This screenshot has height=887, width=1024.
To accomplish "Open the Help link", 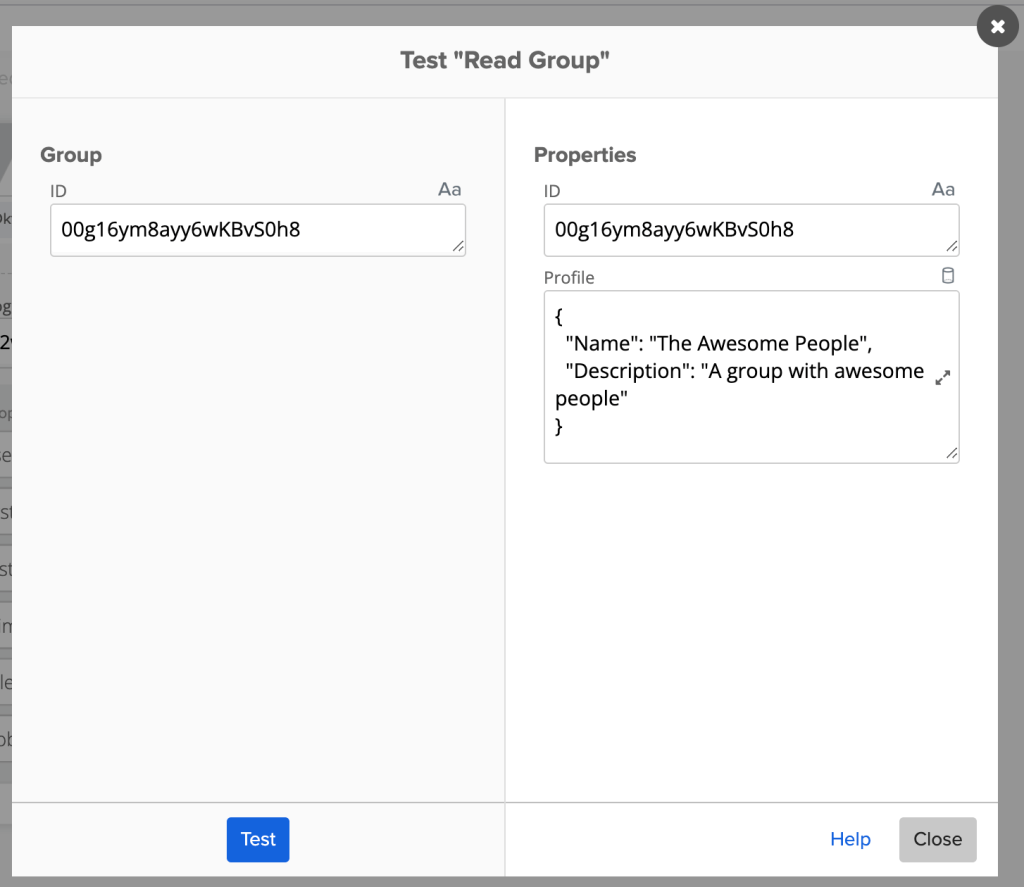I will click(850, 839).
